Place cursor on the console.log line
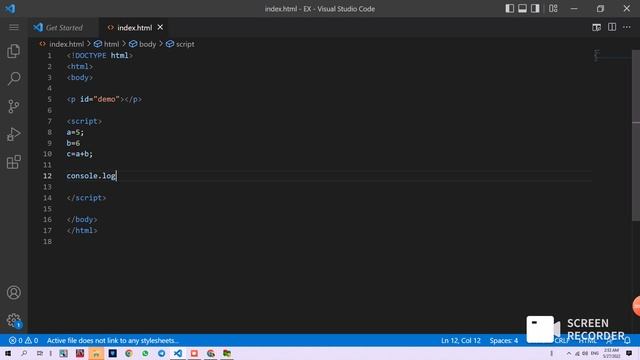This screenshot has height=360, width=640. click(x=91, y=176)
